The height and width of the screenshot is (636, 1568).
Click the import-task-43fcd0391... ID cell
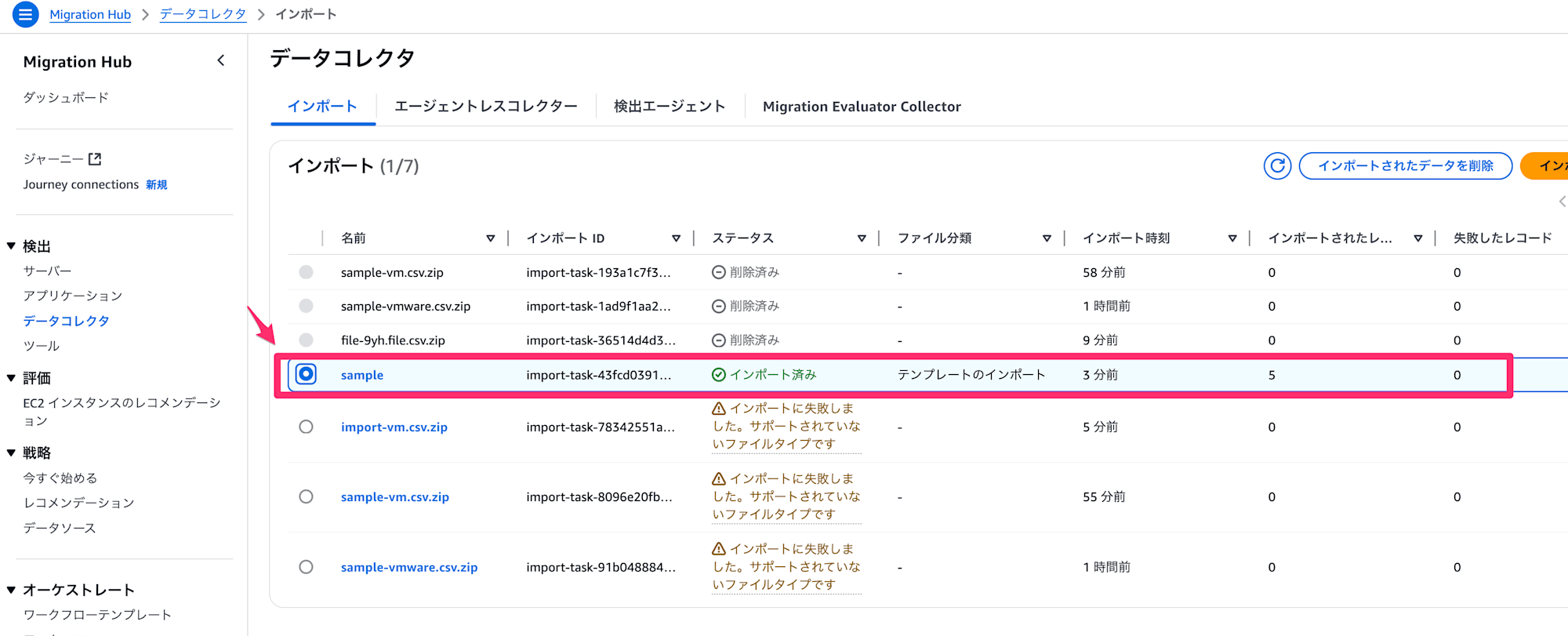pos(599,375)
